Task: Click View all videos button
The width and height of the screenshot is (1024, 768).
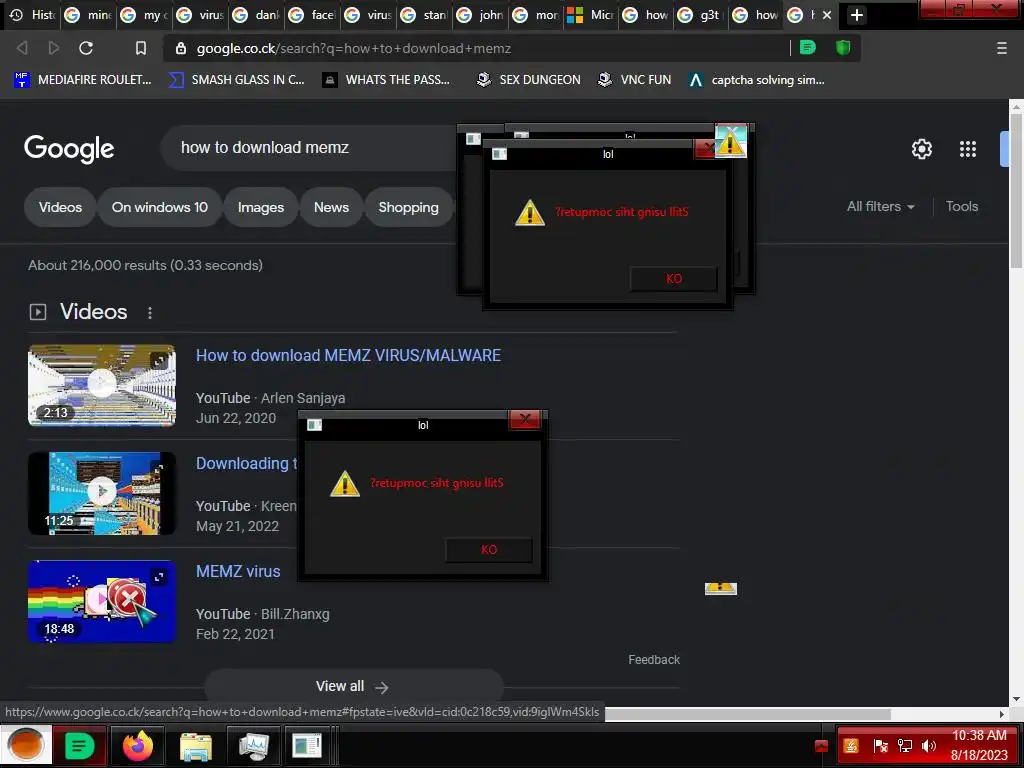Action: click(353, 686)
